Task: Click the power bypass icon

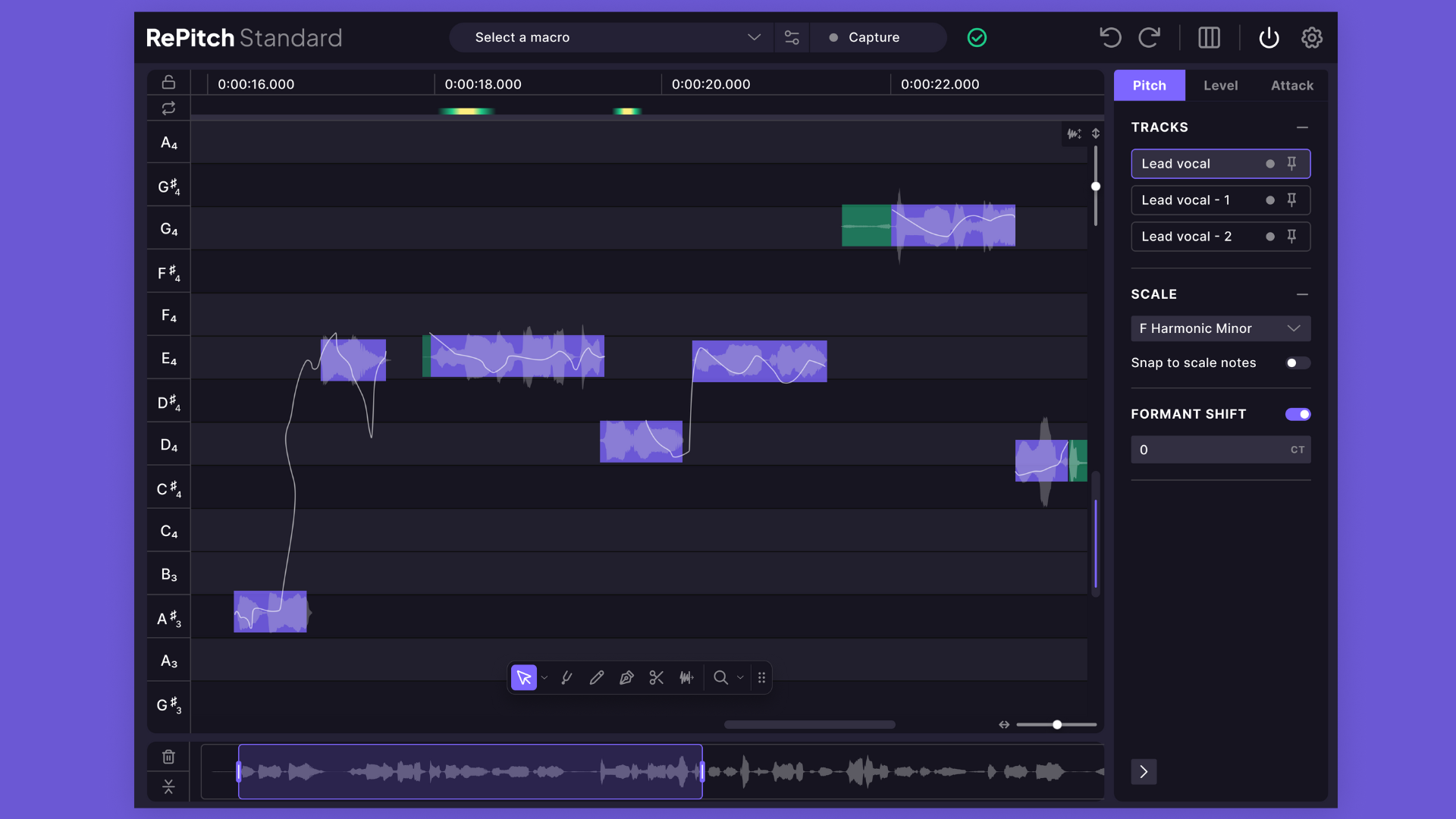Action: tap(1269, 37)
